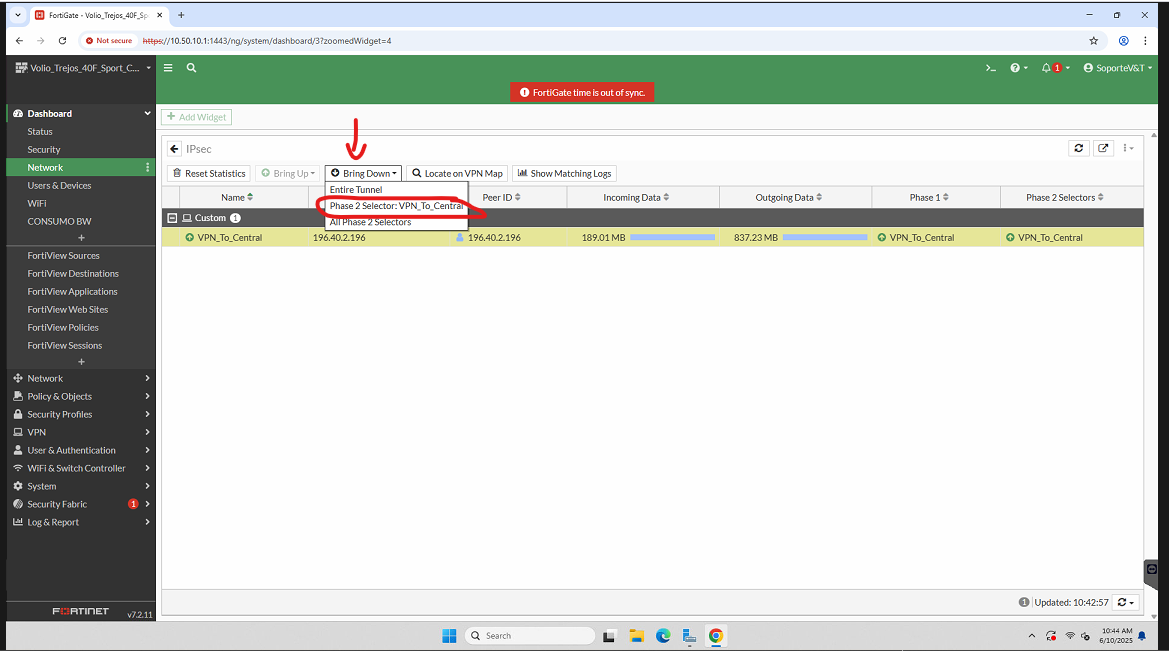Select the VPN_To_Central tunnel name
The height and width of the screenshot is (651, 1169).
pos(230,238)
